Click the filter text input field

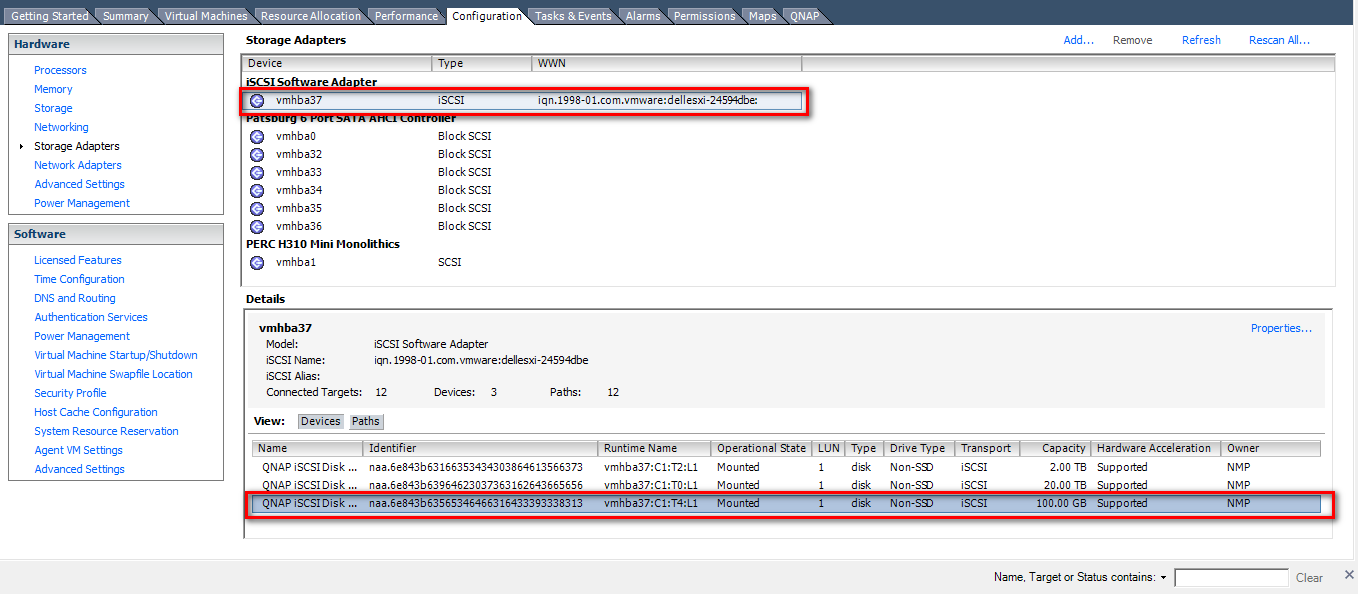1230,578
